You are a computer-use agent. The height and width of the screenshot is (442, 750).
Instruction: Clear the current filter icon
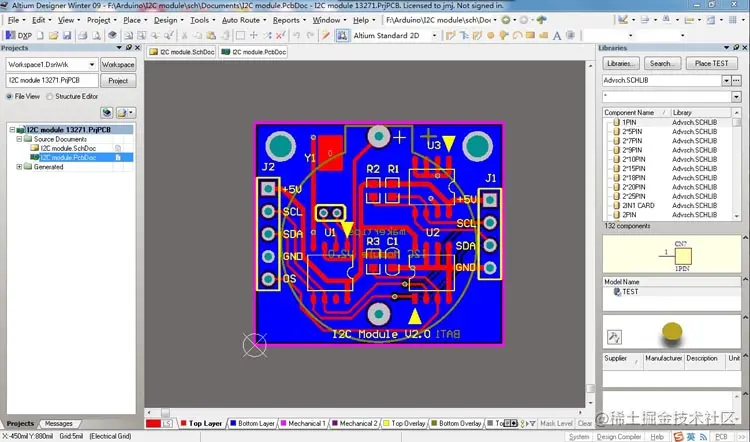coord(281,35)
